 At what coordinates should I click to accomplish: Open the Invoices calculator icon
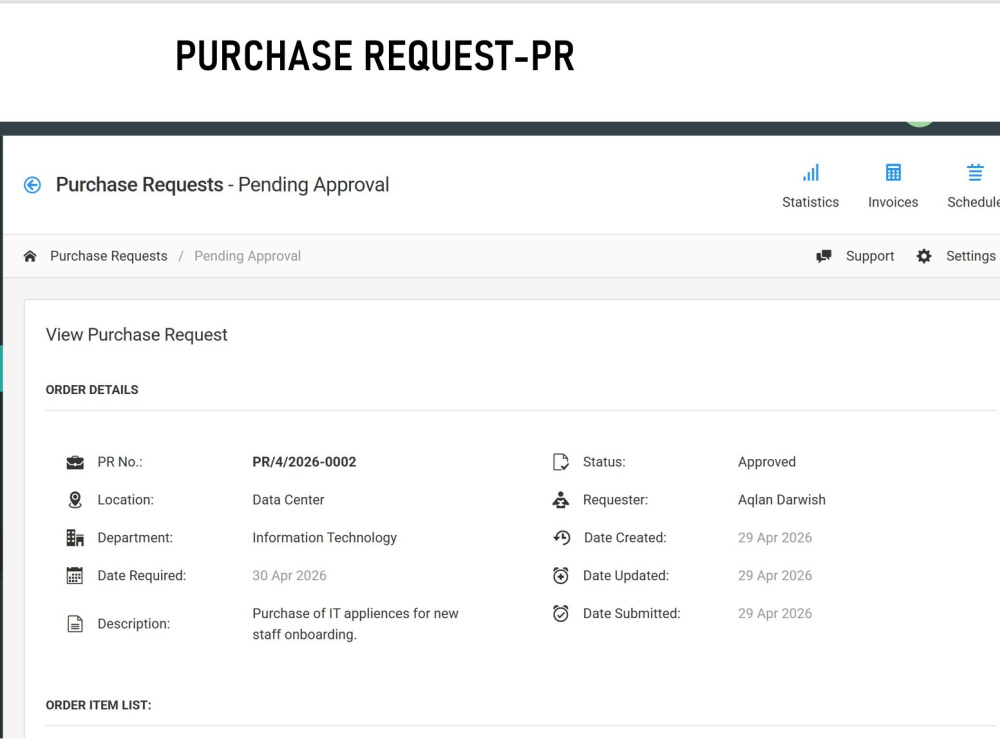point(893,173)
